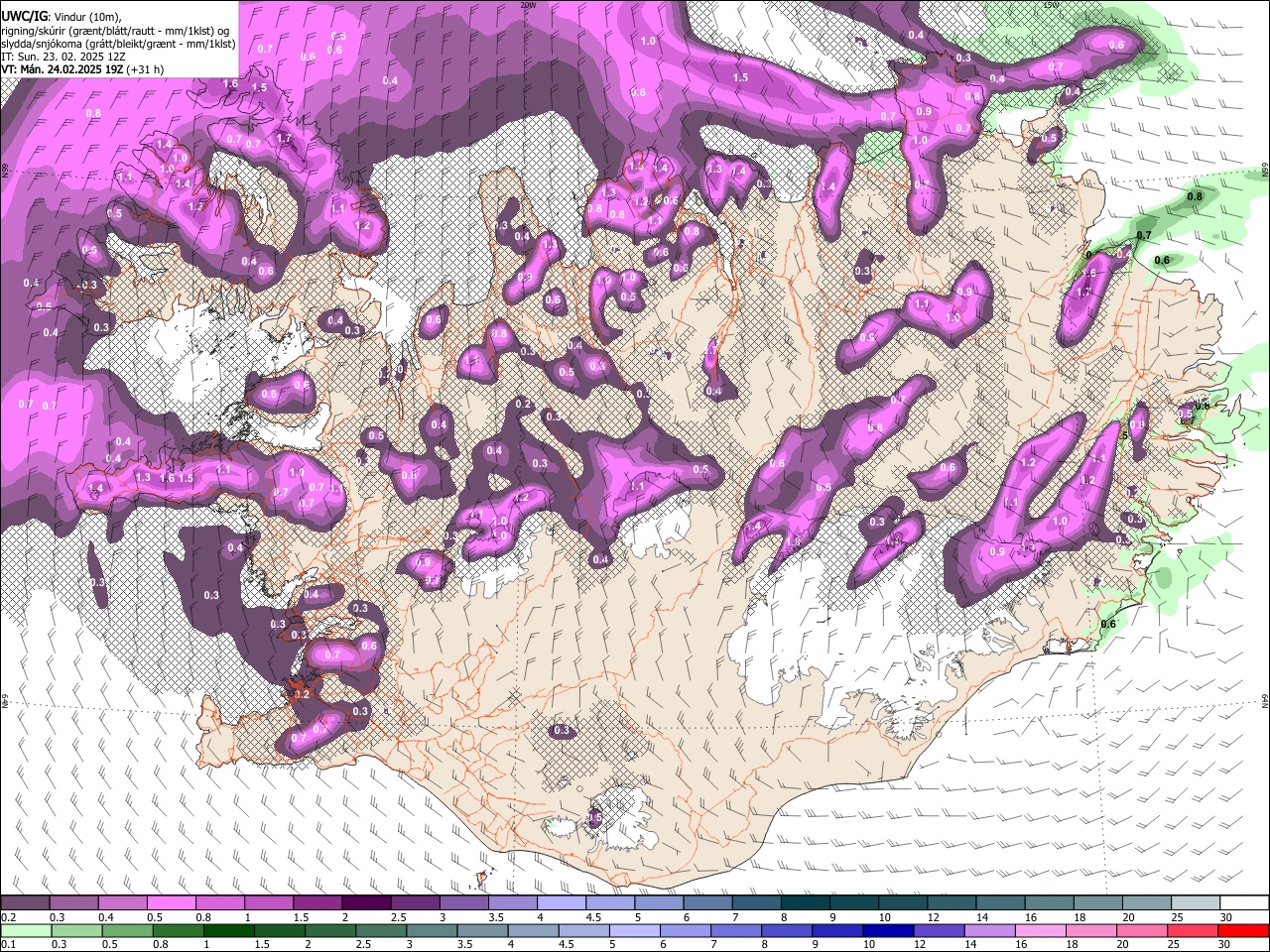Screen dimensions: 1270x952
Task: Pick top-row legend swatch between 0.8 and 1
Action: [221, 903]
